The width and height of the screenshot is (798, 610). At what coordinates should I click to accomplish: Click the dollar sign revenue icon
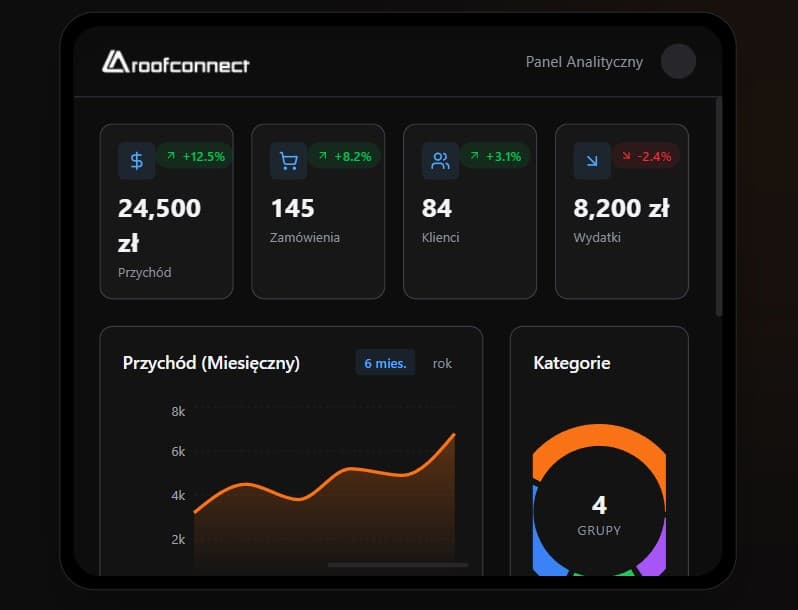pos(137,160)
